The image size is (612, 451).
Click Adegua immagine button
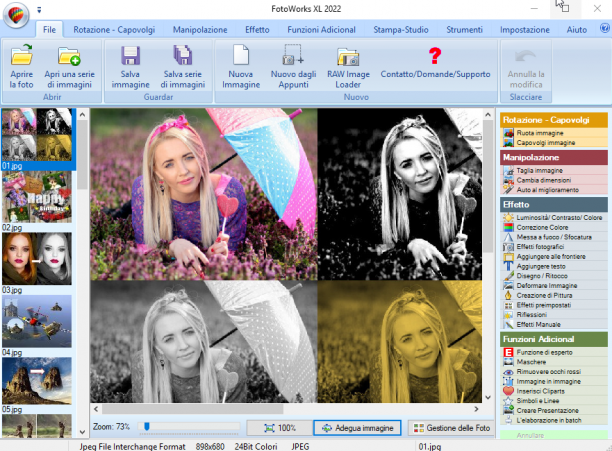tap(357, 428)
